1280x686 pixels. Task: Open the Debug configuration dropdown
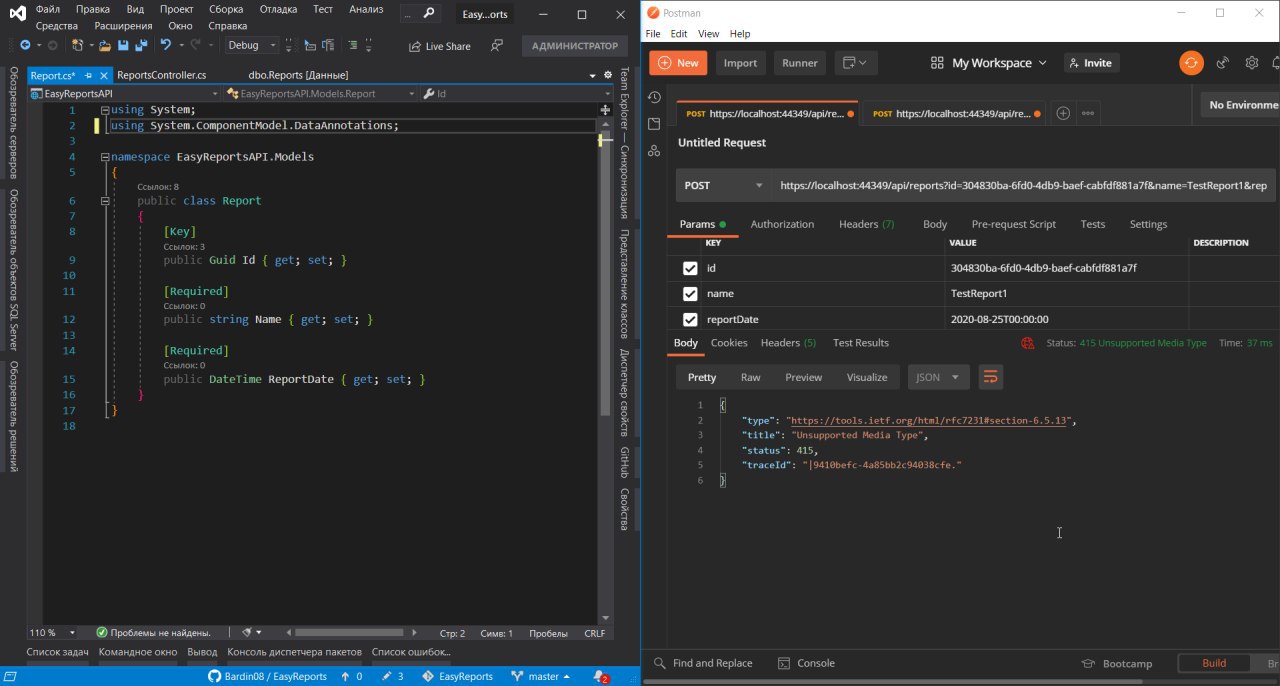[248, 46]
